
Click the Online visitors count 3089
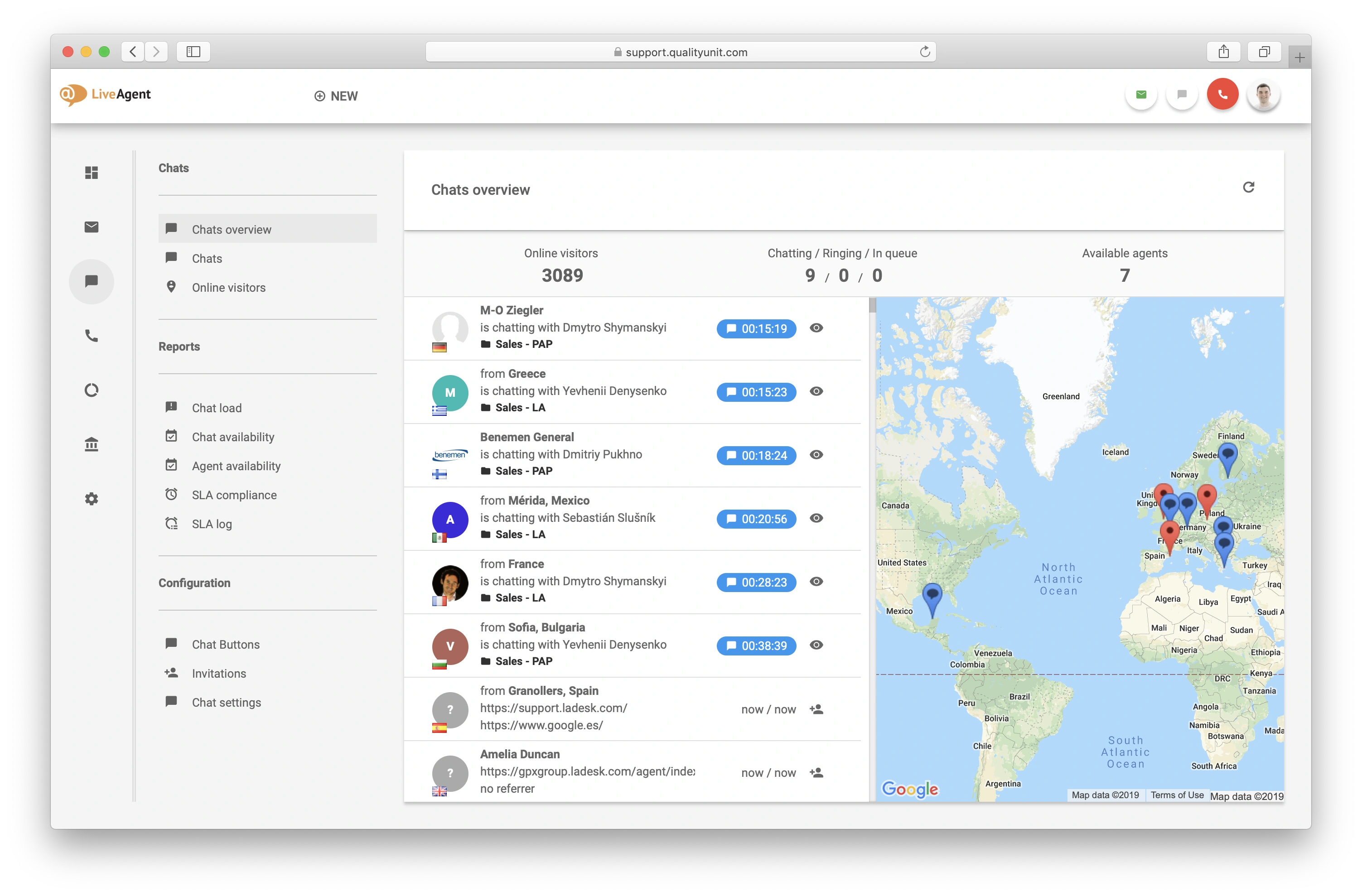click(562, 276)
